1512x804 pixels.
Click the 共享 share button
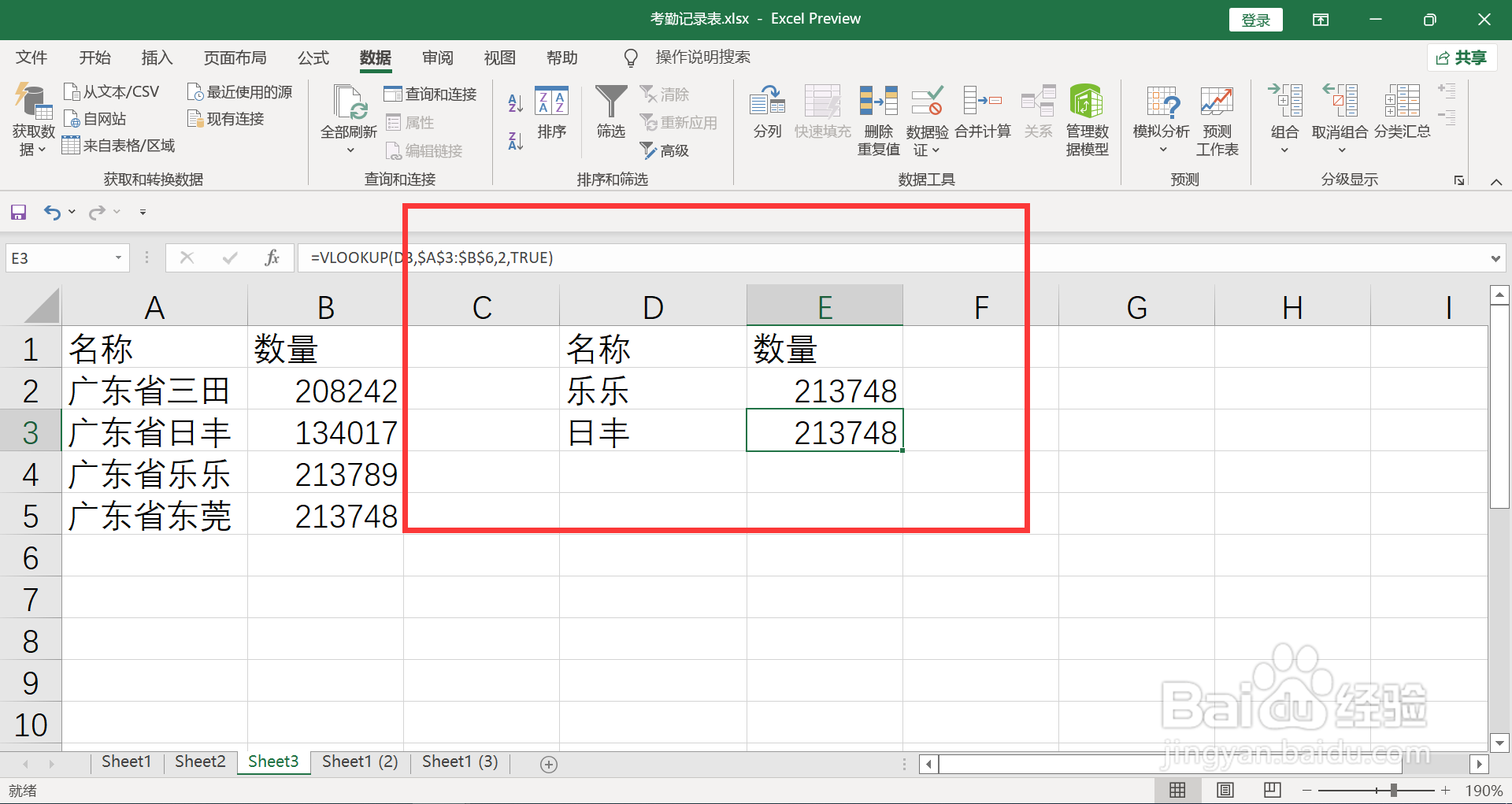1461,57
